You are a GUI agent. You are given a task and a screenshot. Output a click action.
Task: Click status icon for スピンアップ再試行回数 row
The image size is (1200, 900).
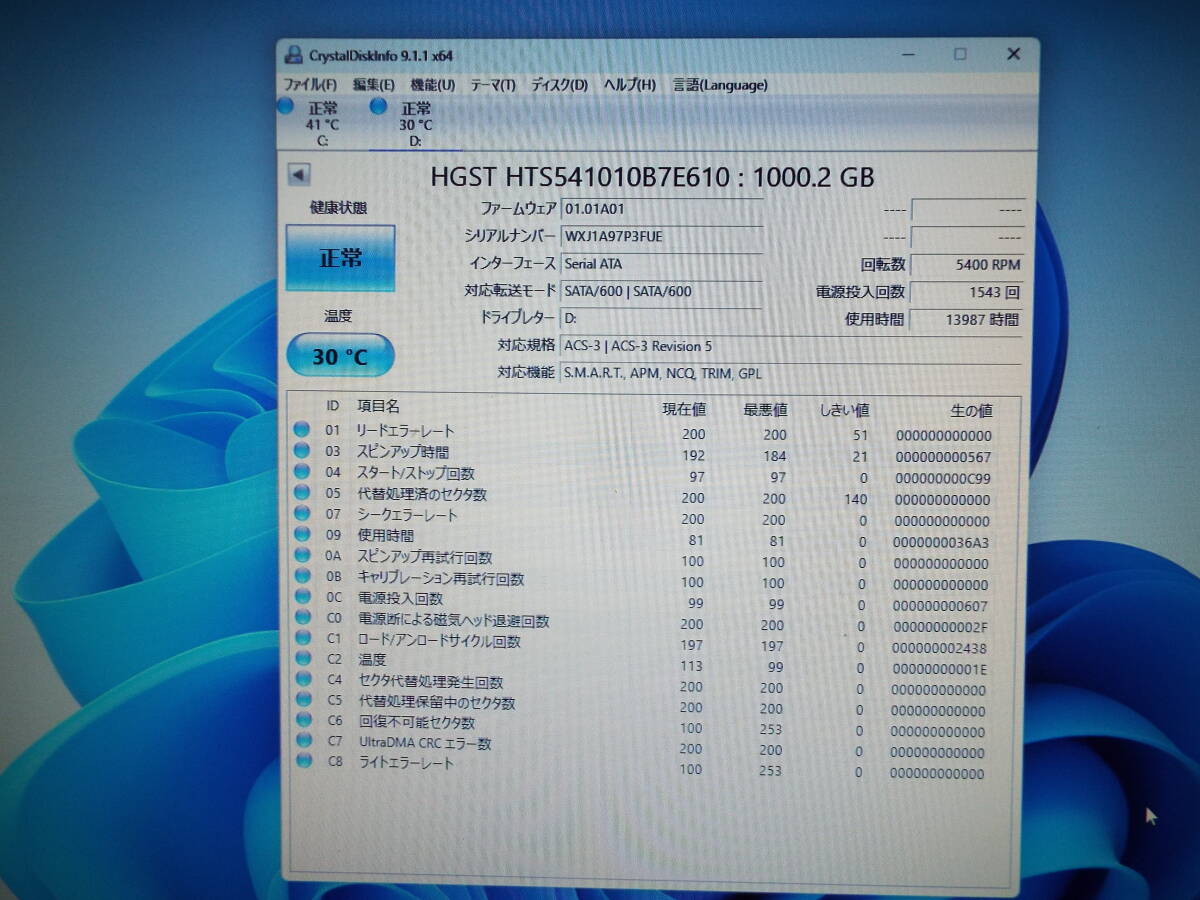pos(302,556)
